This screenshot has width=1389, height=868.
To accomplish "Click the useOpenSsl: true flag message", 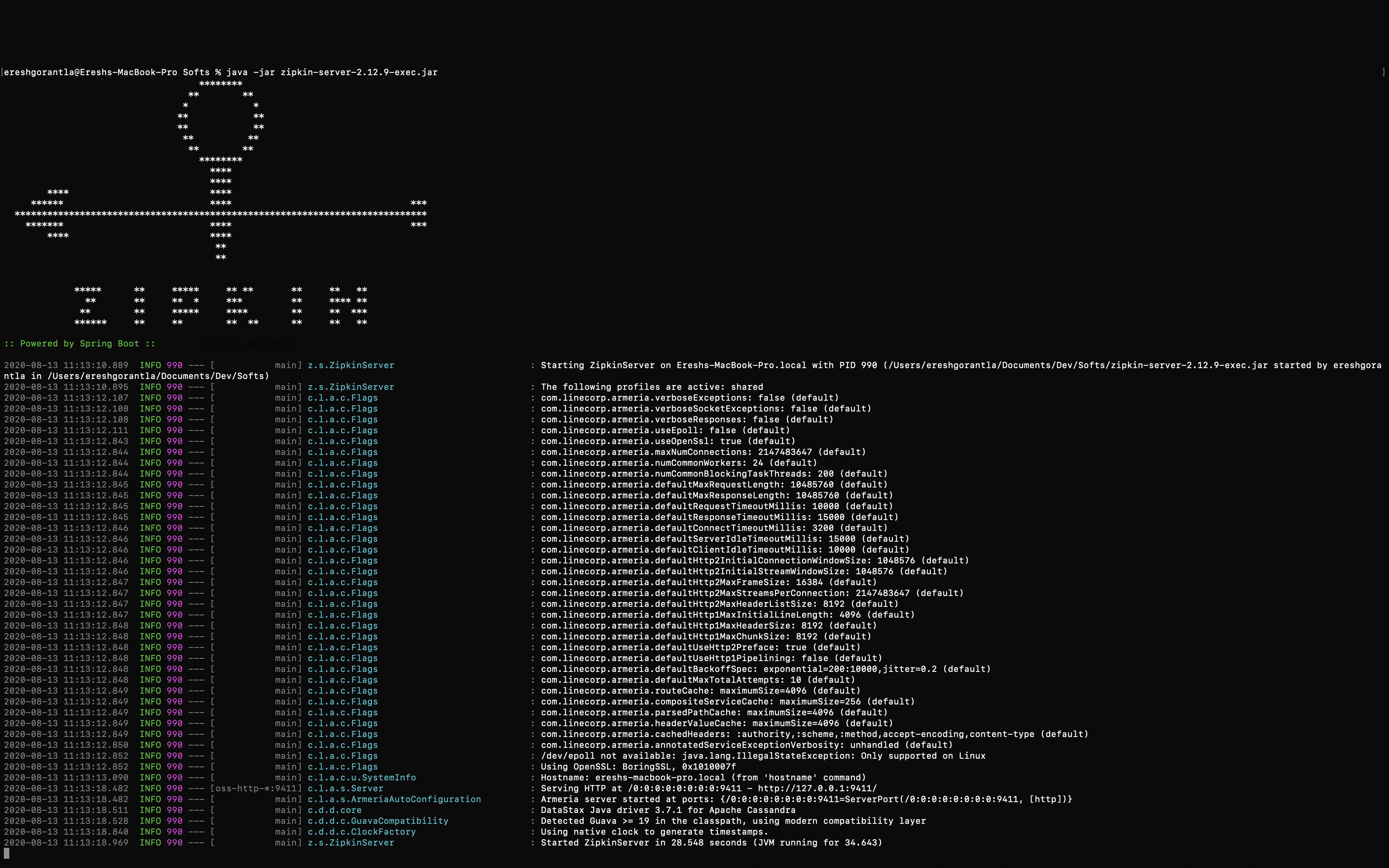I will pyautogui.click(x=667, y=441).
